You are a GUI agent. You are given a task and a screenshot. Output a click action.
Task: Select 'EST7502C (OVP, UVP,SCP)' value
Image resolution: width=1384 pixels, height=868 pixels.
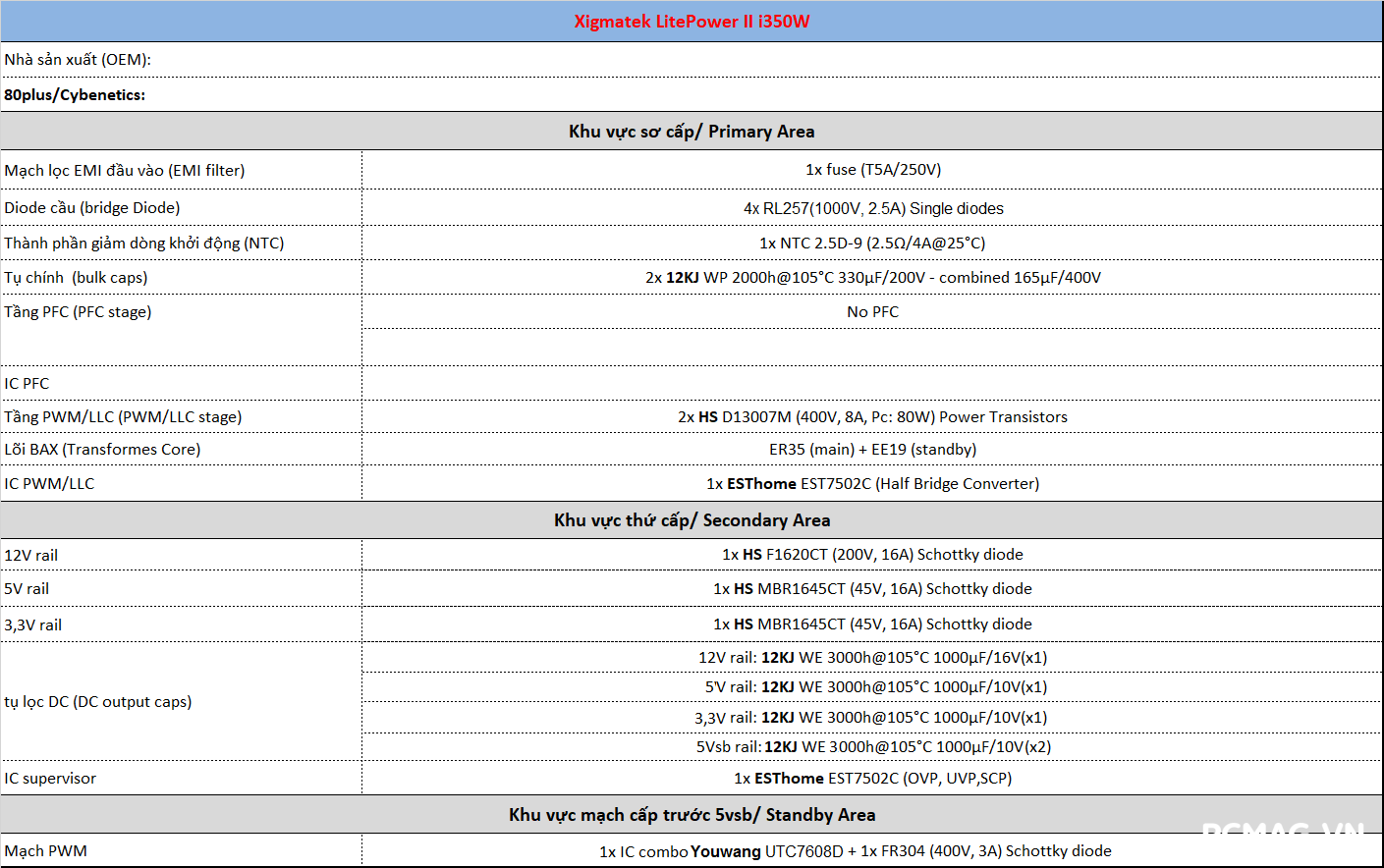coord(872,779)
